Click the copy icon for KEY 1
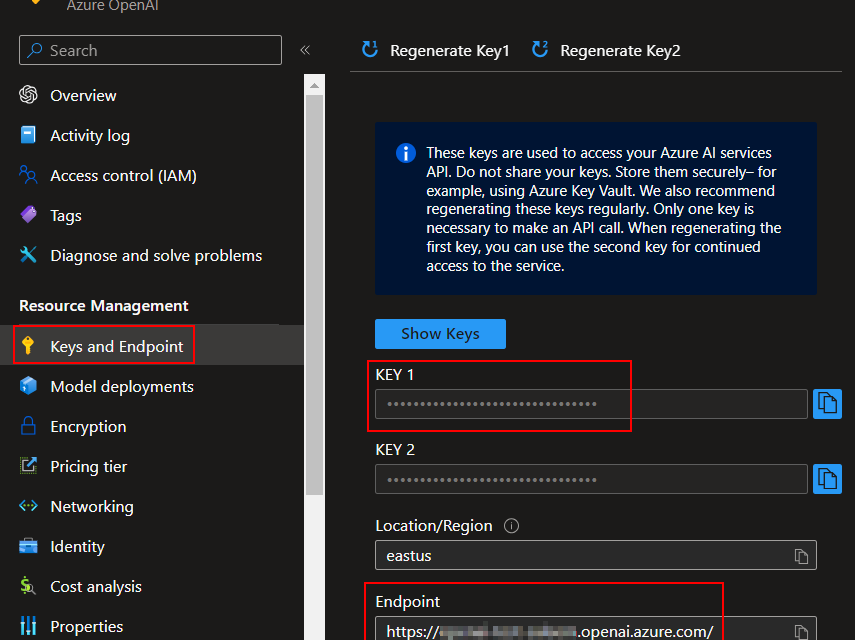This screenshot has height=640, width=855. 827,404
